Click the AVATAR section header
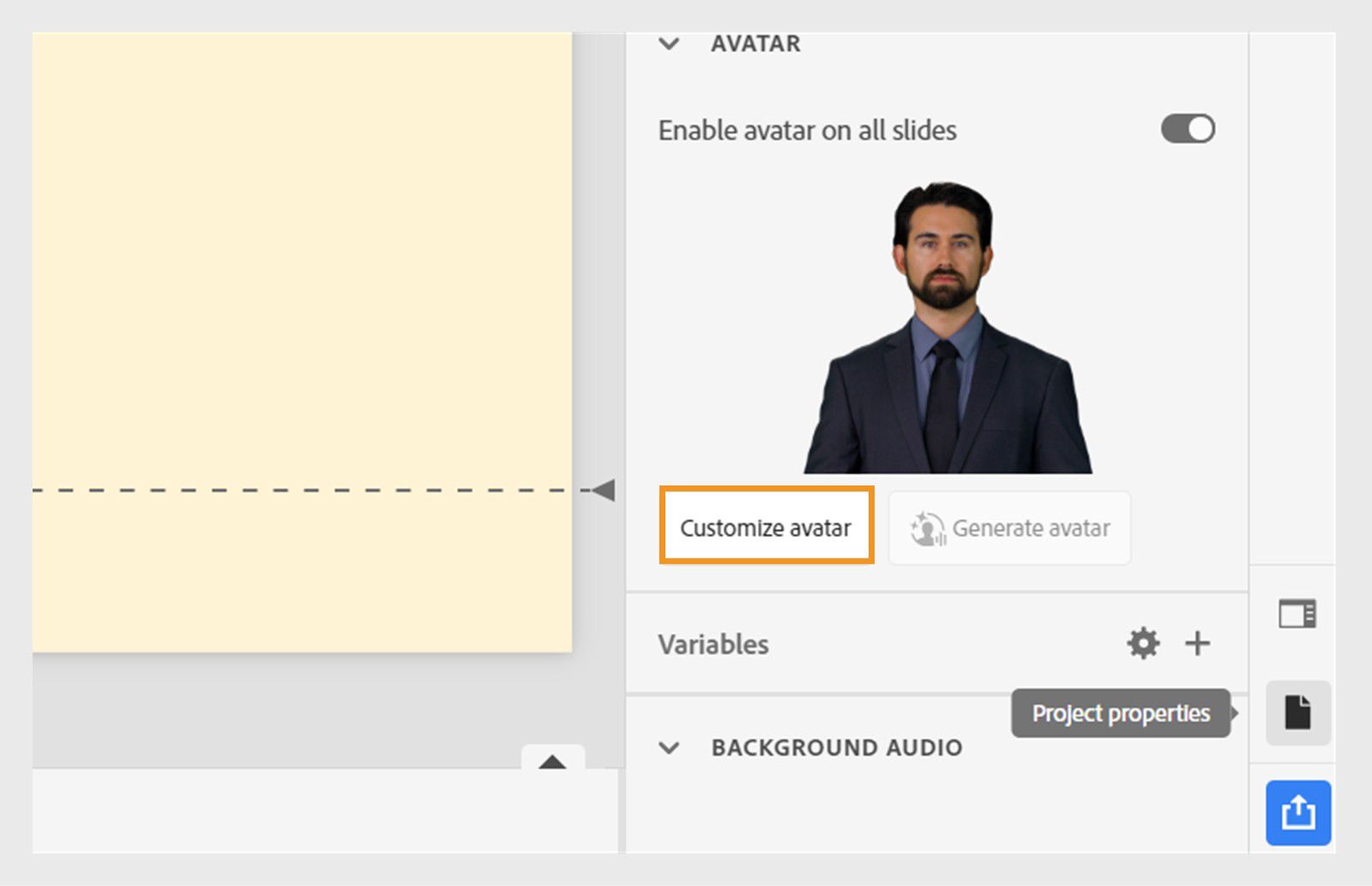This screenshot has height=886, width=1372. click(754, 44)
